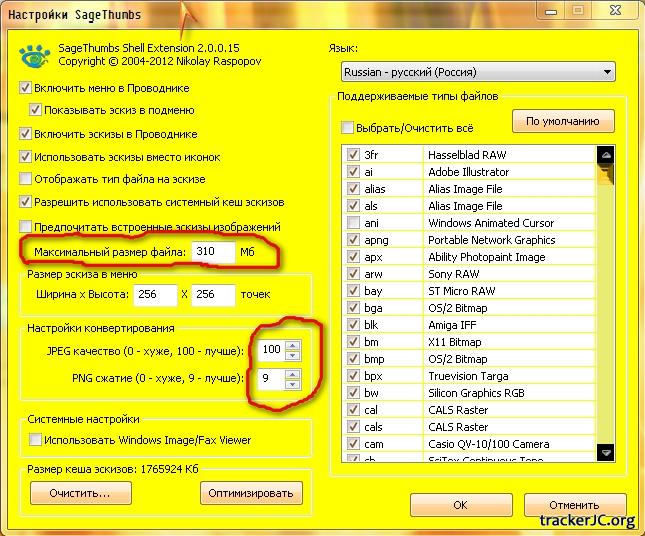This screenshot has width=645, height=536.
Task: Click the file types list scroll-down arrow
Action: (x=604, y=453)
